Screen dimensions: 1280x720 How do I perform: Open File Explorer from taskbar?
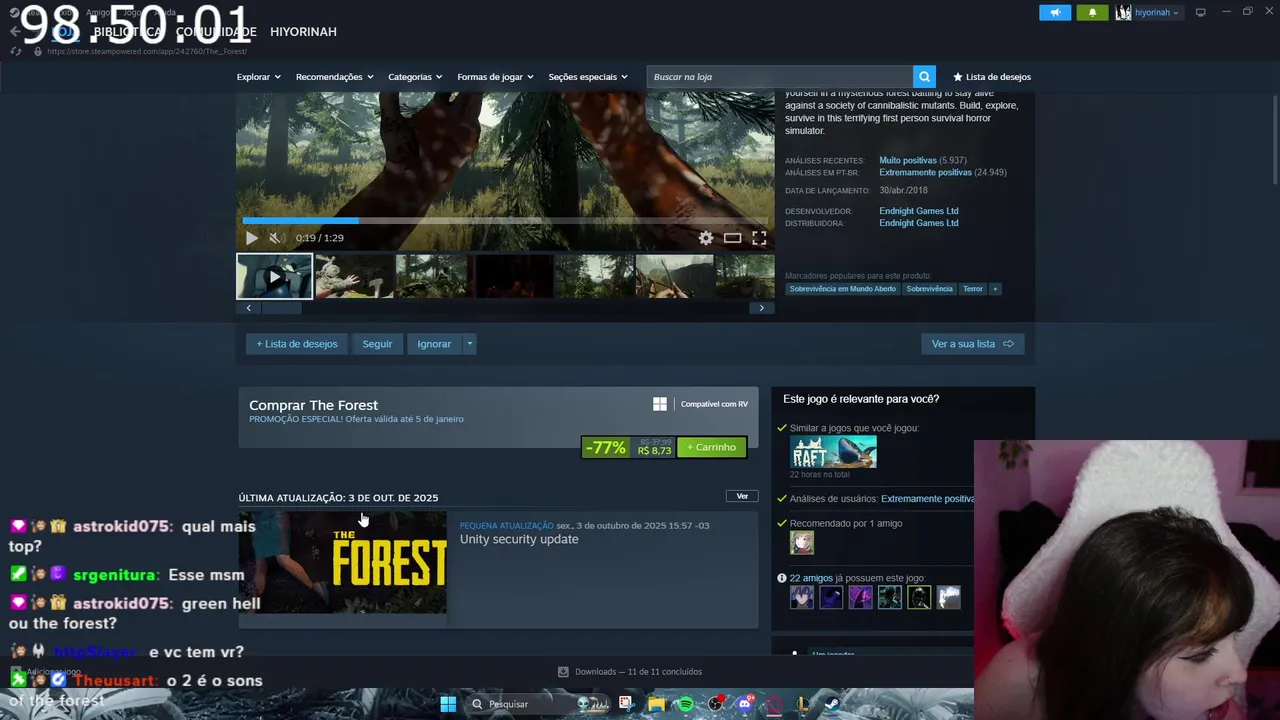[656, 704]
